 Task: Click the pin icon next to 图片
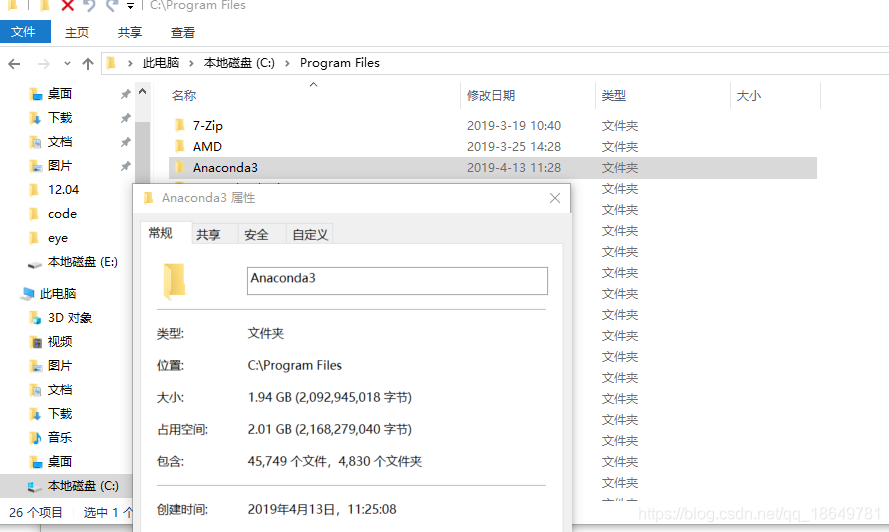pyautogui.click(x=125, y=166)
